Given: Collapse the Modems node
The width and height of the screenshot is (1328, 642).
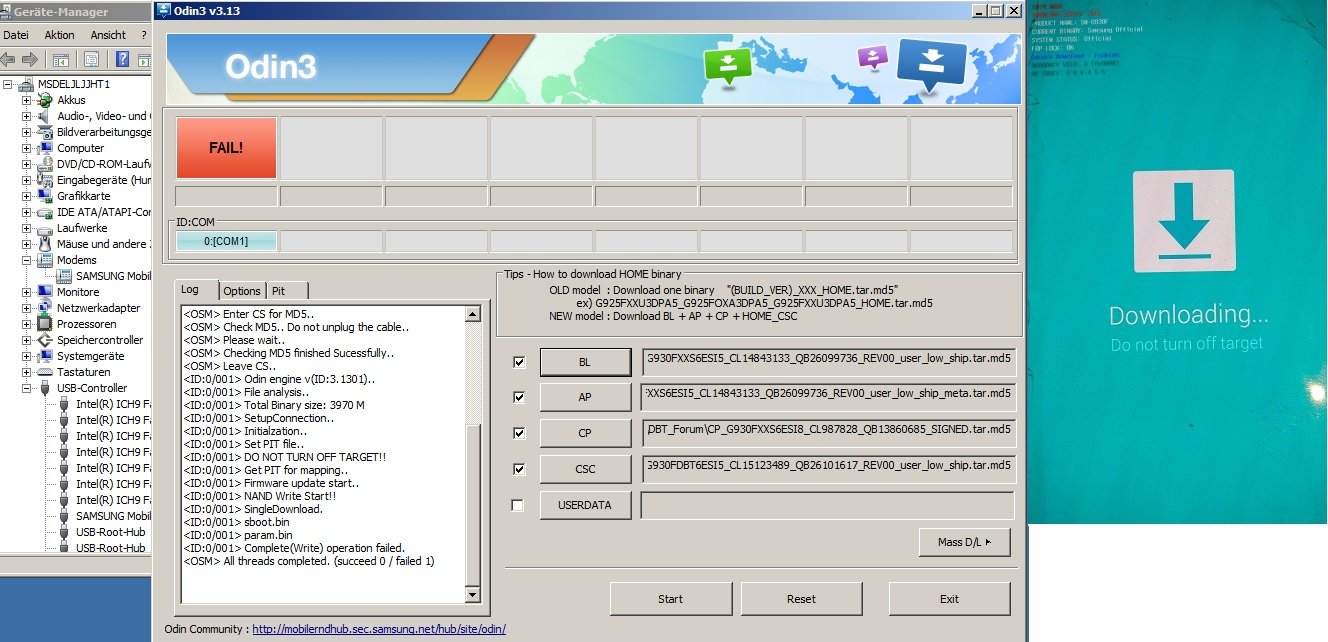Looking at the screenshot, I should (27, 261).
